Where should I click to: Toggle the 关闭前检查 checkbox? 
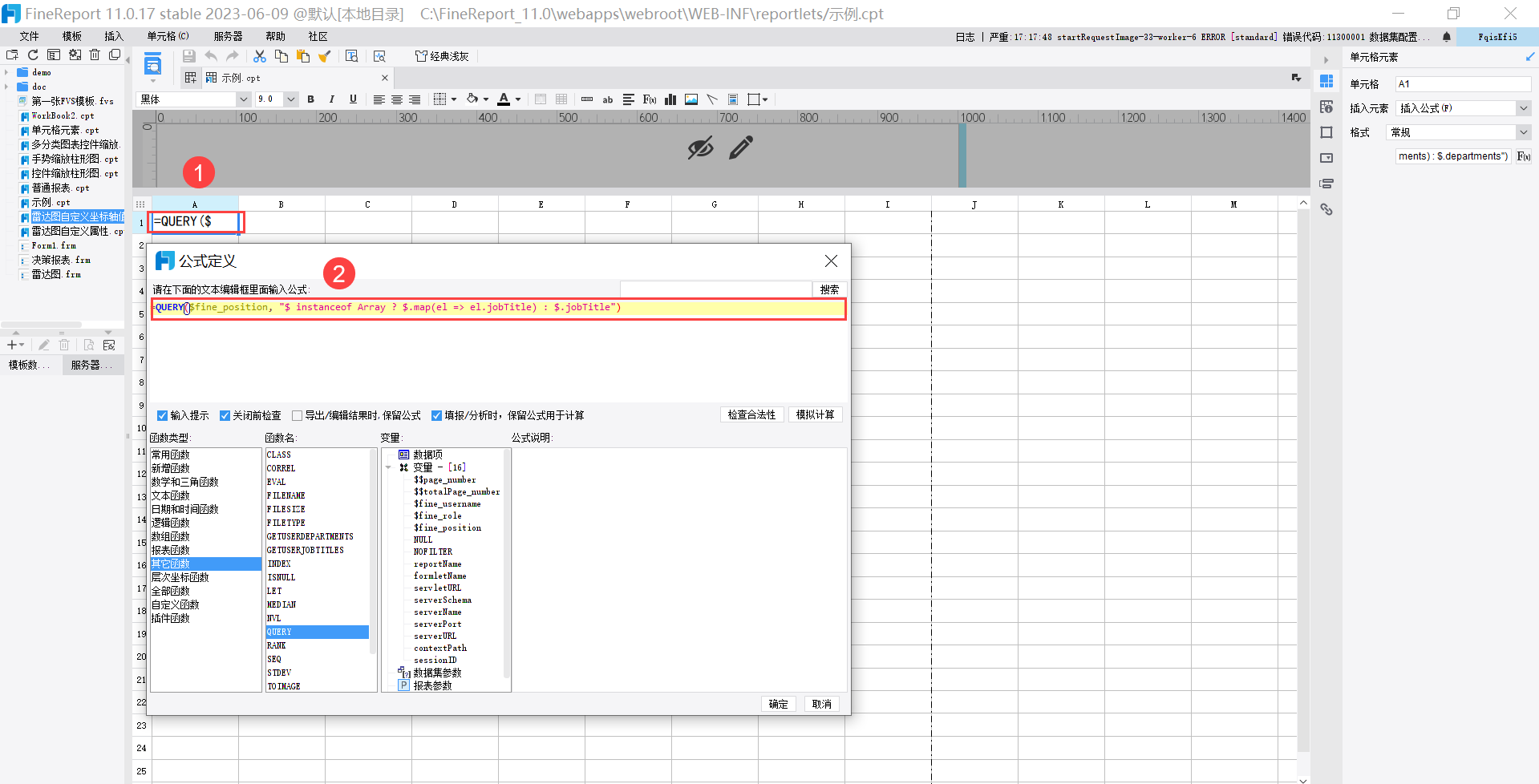225,415
